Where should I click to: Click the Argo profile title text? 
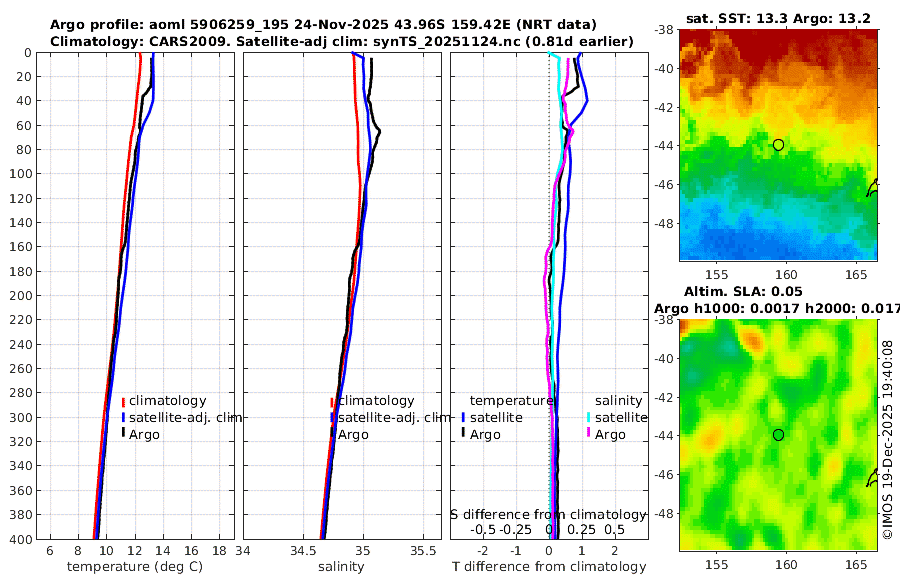coord(323,25)
